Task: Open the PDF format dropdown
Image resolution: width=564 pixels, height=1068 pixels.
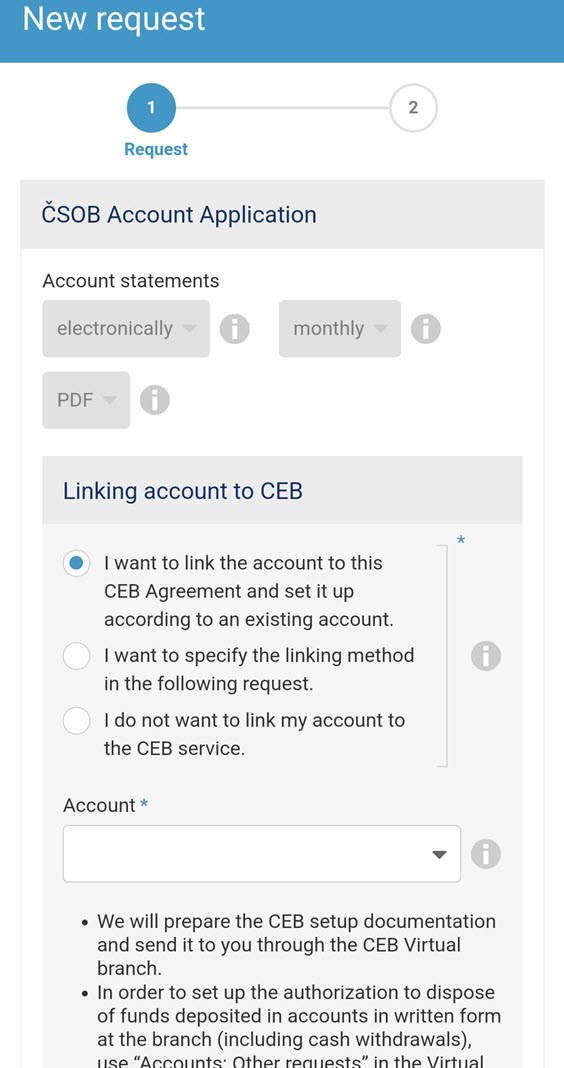Action: tap(86, 400)
